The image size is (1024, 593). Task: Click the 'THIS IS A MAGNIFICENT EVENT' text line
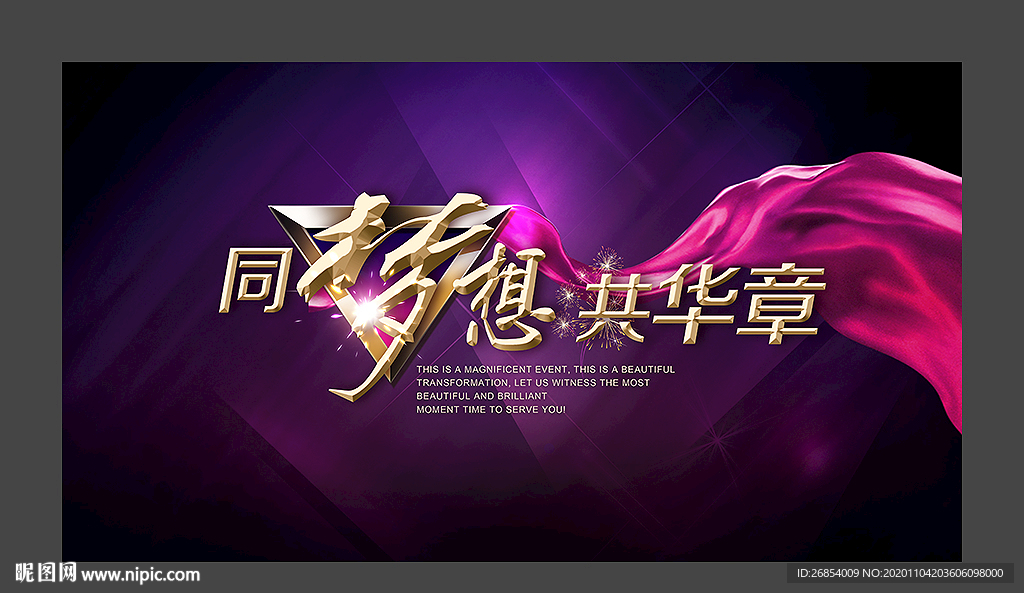point(545,369)
